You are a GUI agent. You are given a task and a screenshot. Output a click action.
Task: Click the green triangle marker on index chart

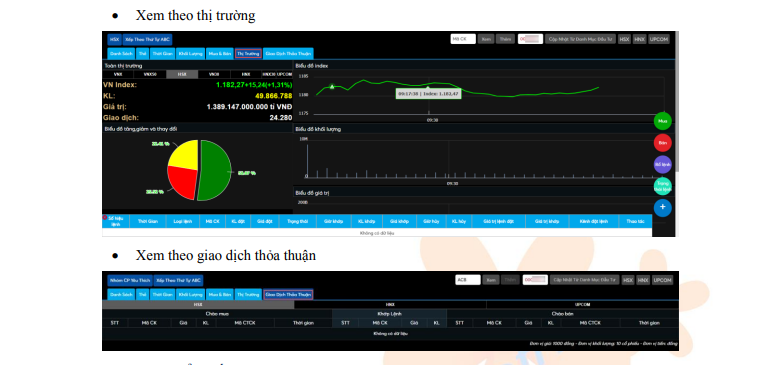pos(332,87)
